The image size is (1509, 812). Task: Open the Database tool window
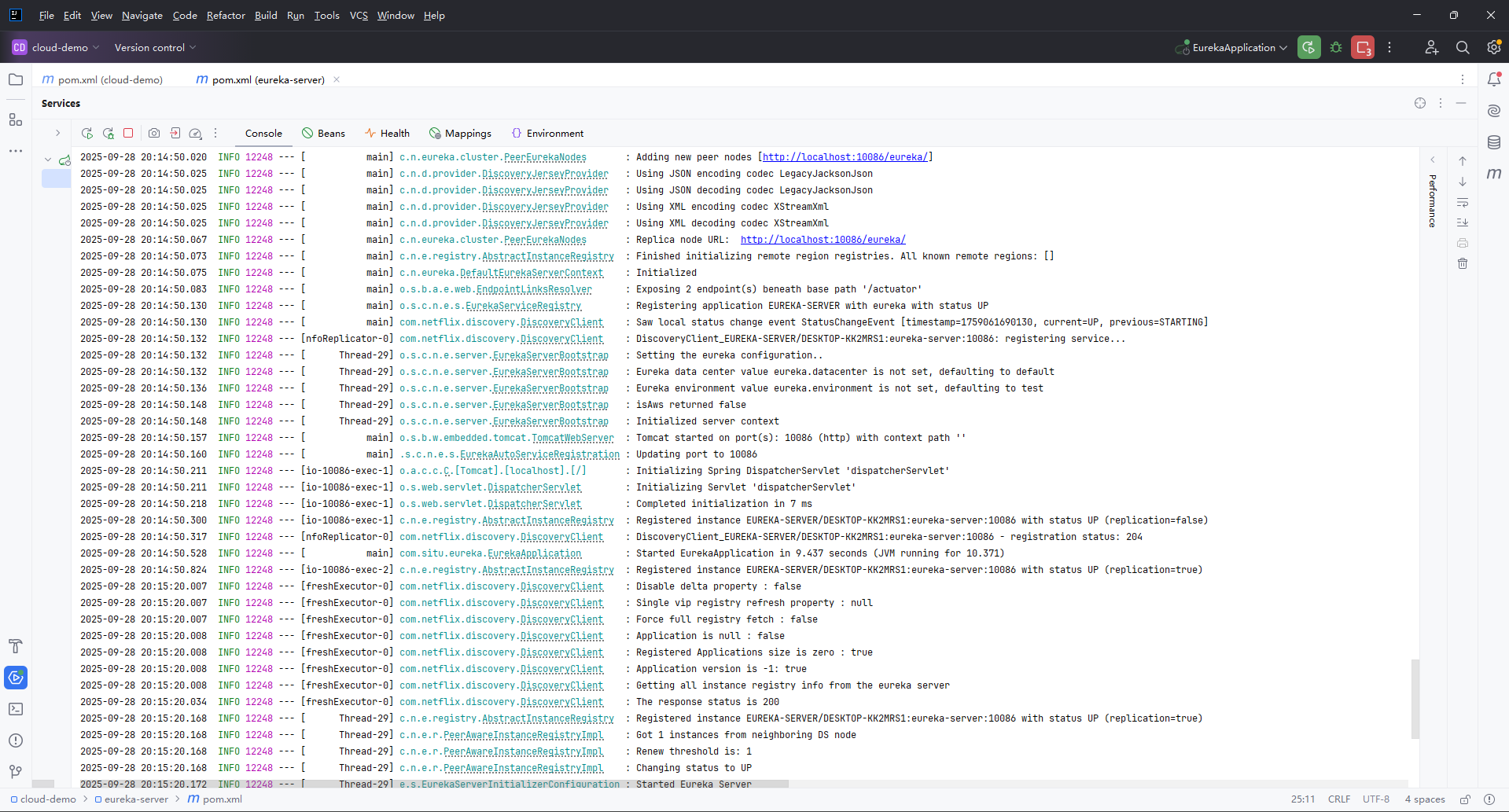pos(1494,142)
